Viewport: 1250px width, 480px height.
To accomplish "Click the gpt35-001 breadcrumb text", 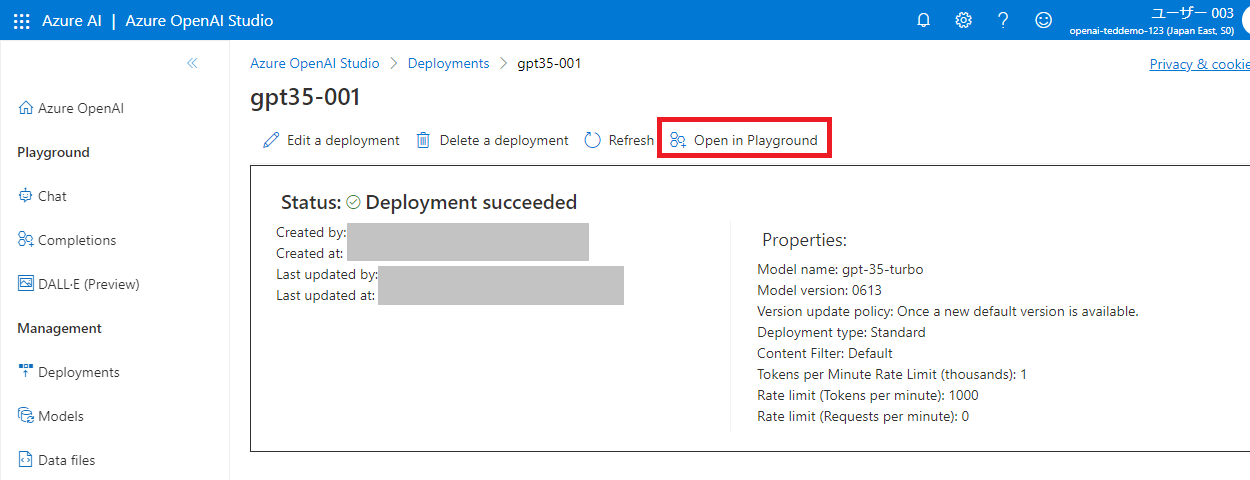I will point(549,63).
